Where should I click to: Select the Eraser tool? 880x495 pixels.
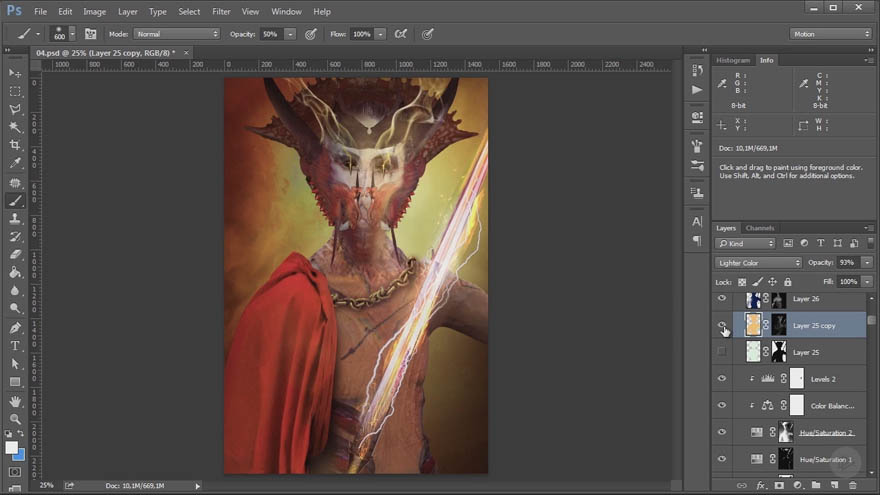coord(15,255)
